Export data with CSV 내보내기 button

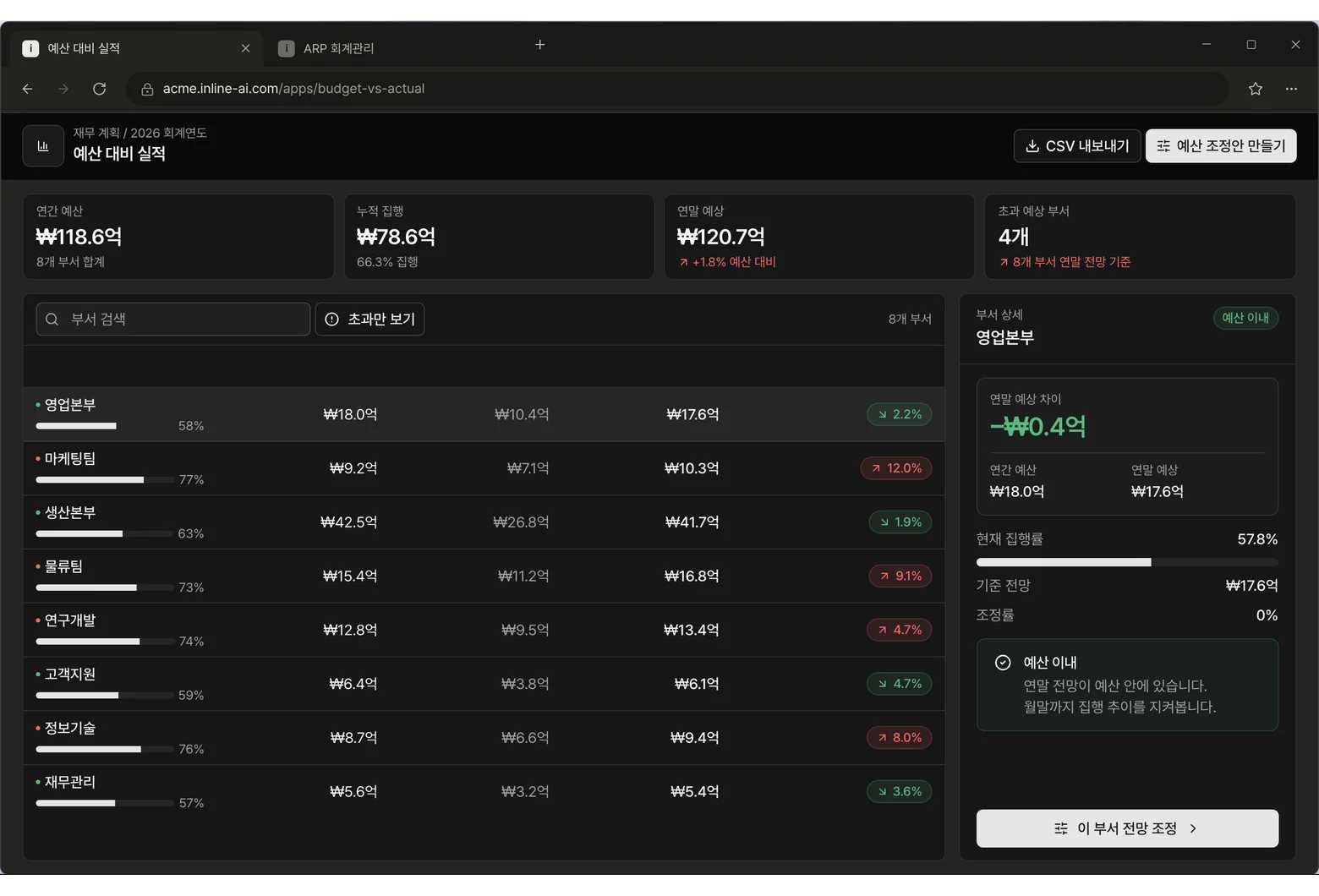tap(1077, 146)
